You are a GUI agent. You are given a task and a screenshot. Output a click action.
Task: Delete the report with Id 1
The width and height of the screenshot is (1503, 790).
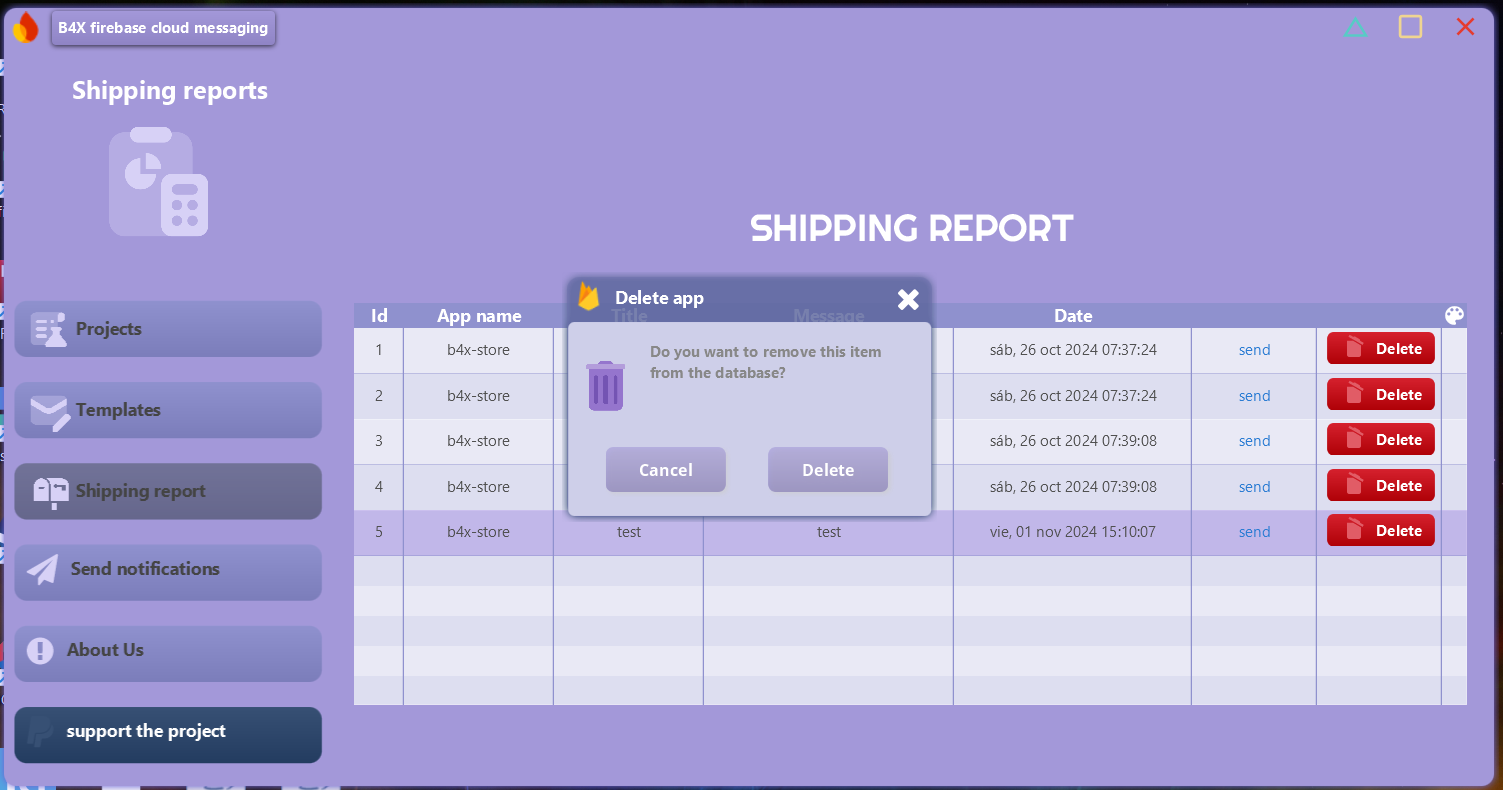1381,349
